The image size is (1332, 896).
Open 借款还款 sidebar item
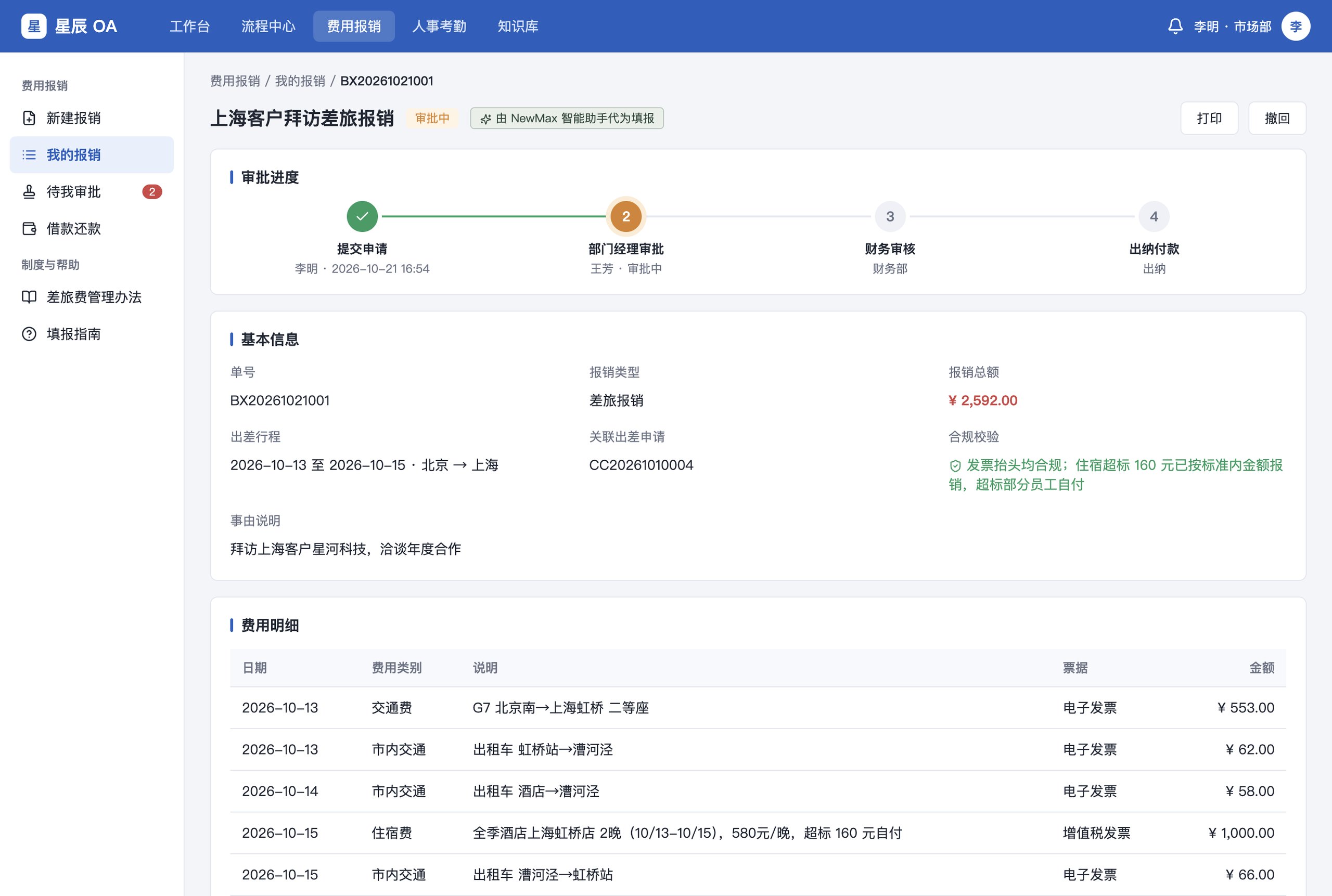(92, 229)
